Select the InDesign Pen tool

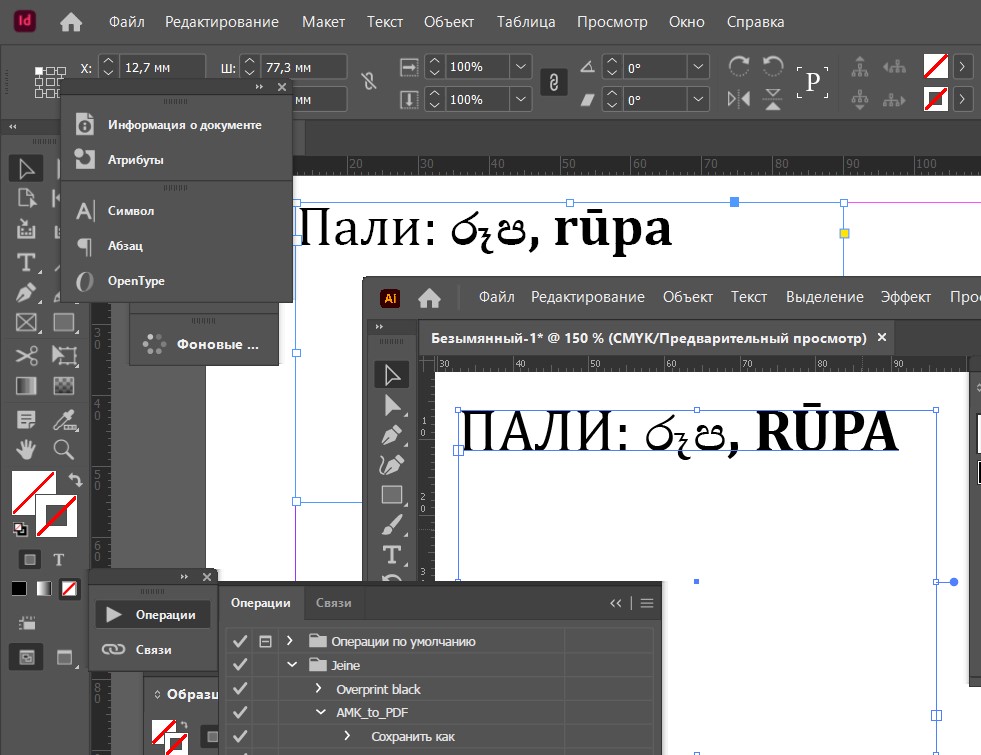tap(27, 294)
